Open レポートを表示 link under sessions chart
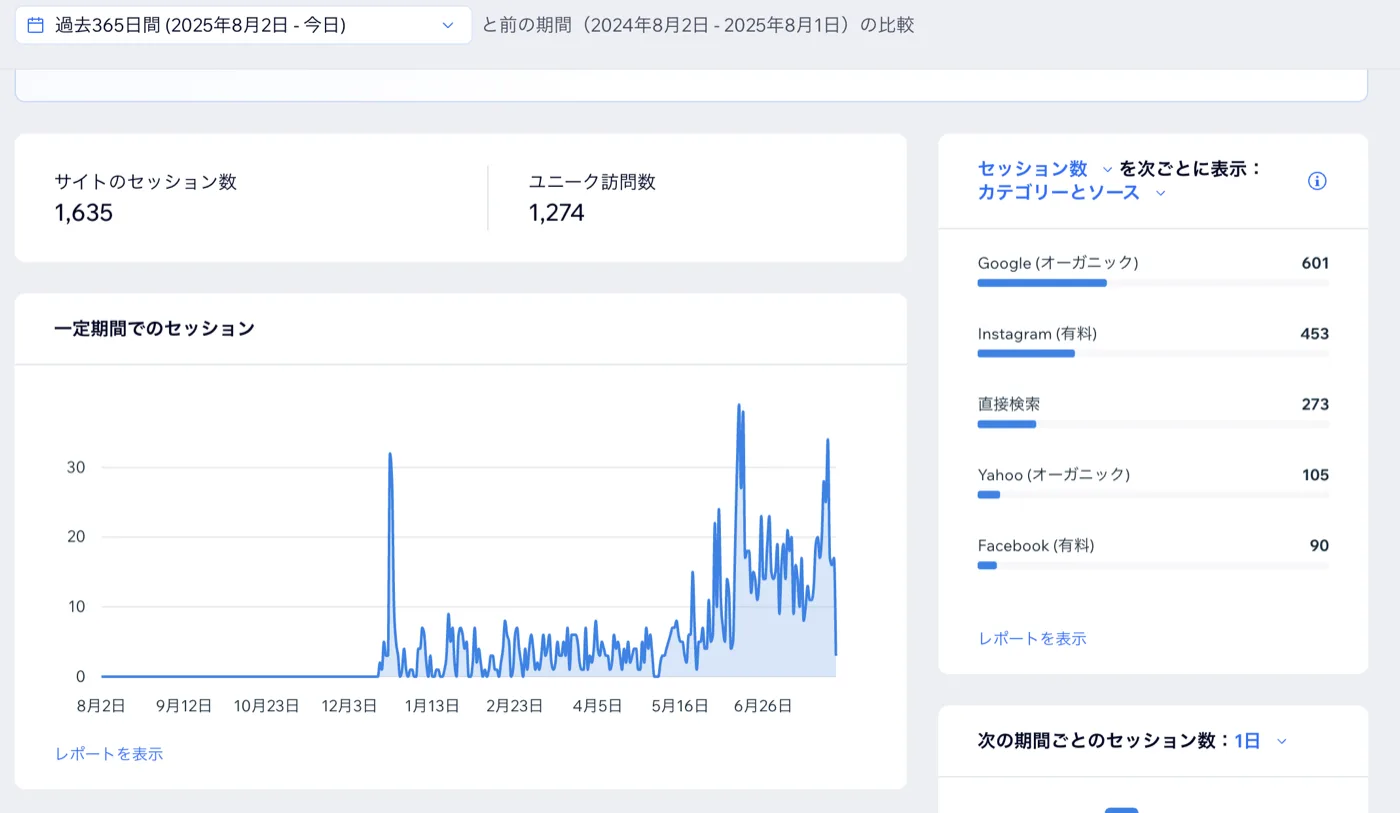Screen dimensions: 1400x813 (109, 754)
